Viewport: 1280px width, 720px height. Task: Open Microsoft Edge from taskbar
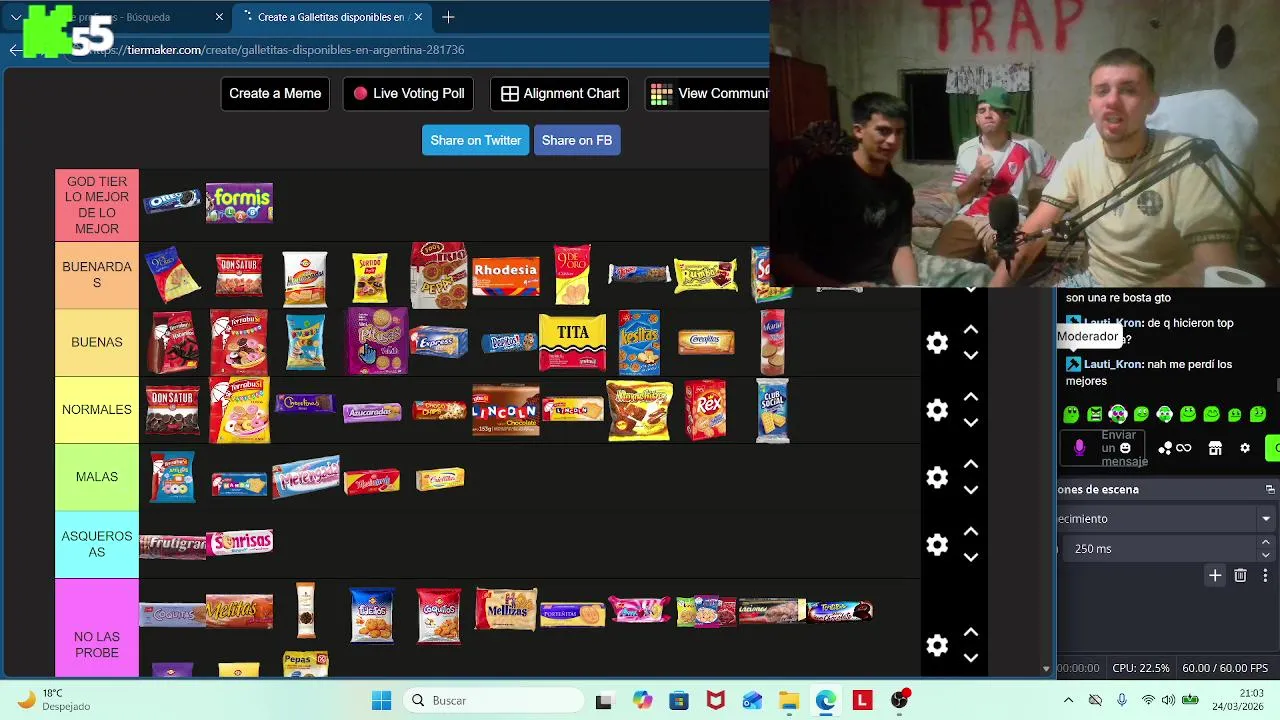[825, 700]
